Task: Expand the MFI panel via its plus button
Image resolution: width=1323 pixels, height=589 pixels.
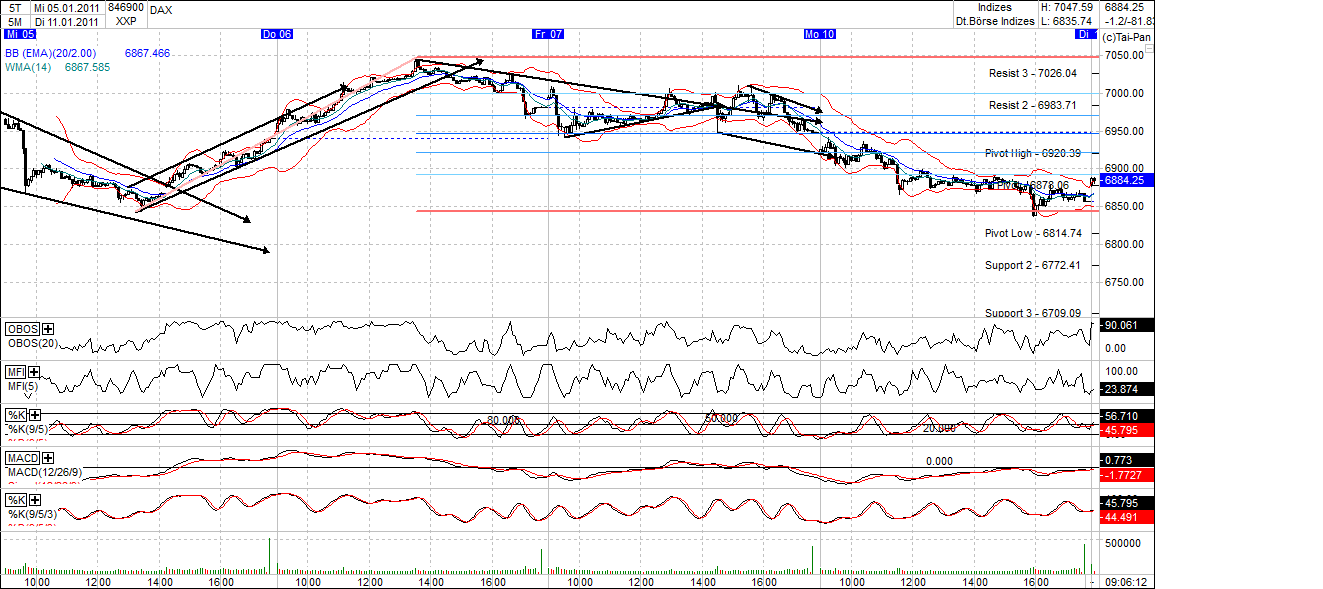Action: 33,372
